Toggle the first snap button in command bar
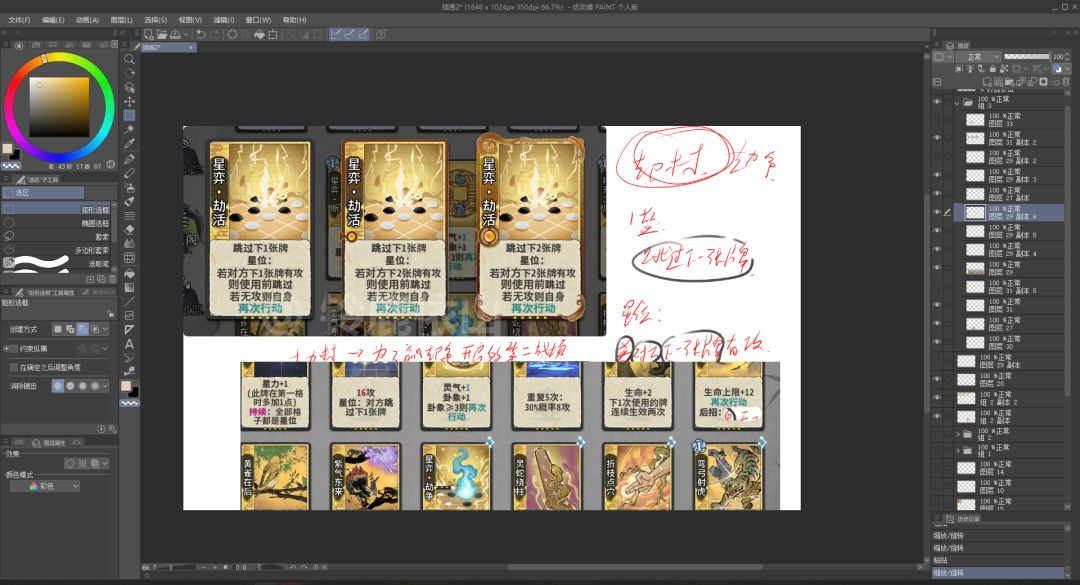1080x585 pixels. (335, 34)
